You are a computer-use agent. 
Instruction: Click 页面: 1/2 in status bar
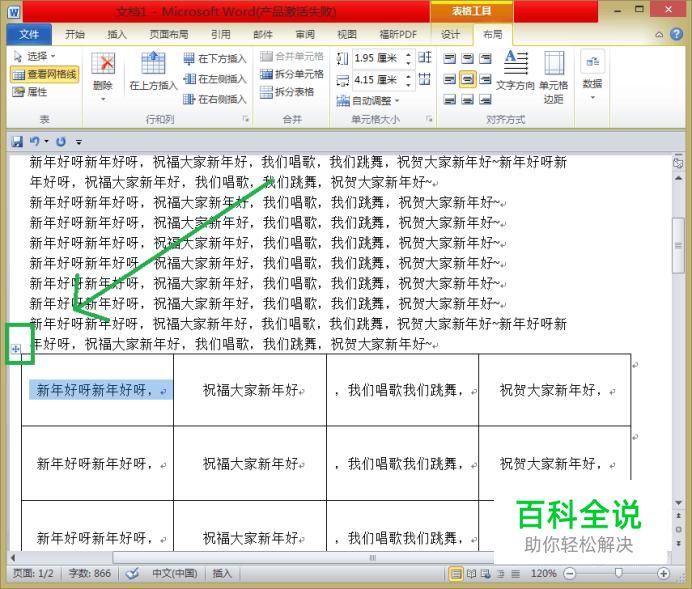pyautogui.click(x=33, y=574)
